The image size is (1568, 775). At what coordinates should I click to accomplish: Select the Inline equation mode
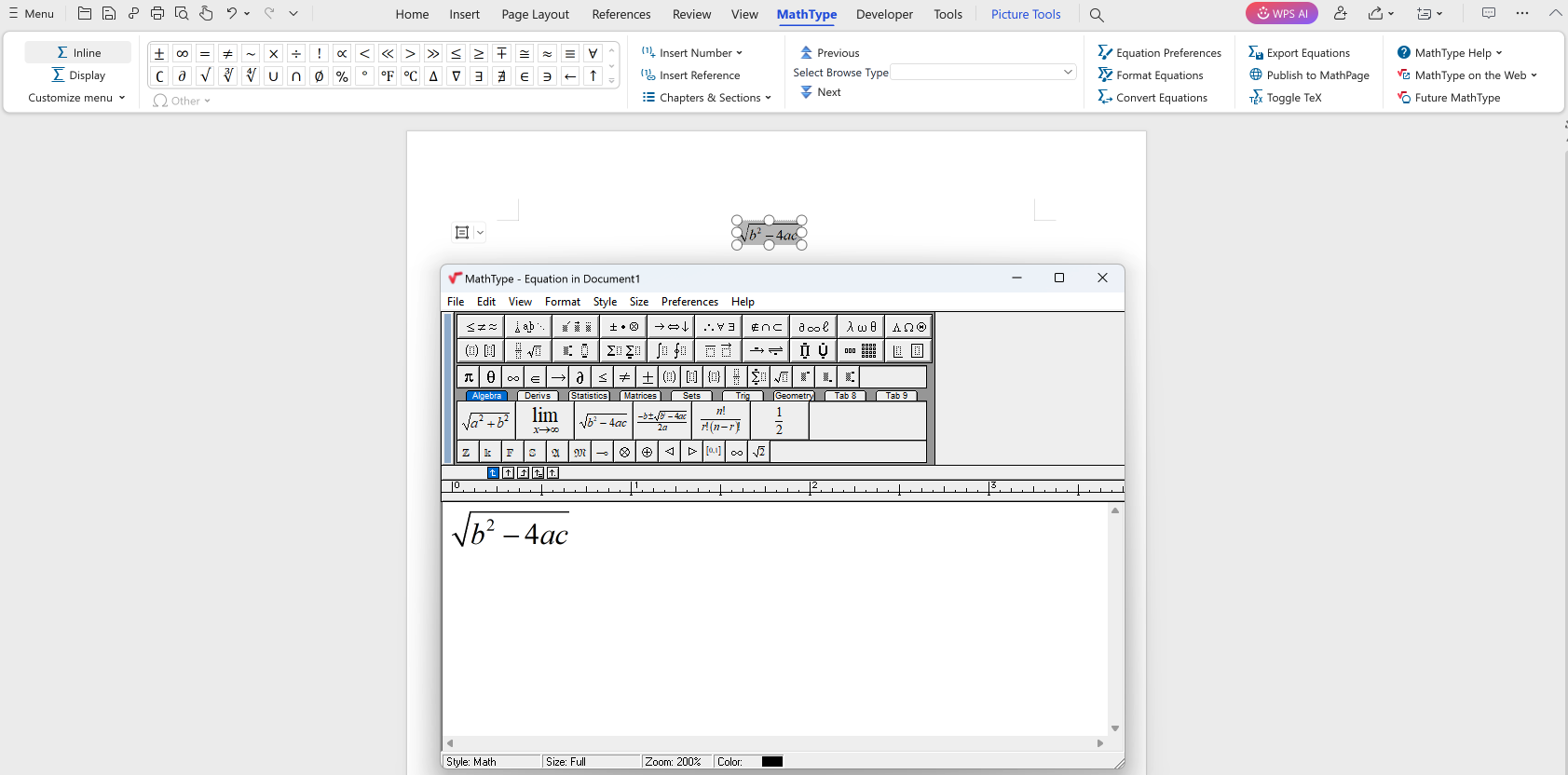(x=78, y=53)
